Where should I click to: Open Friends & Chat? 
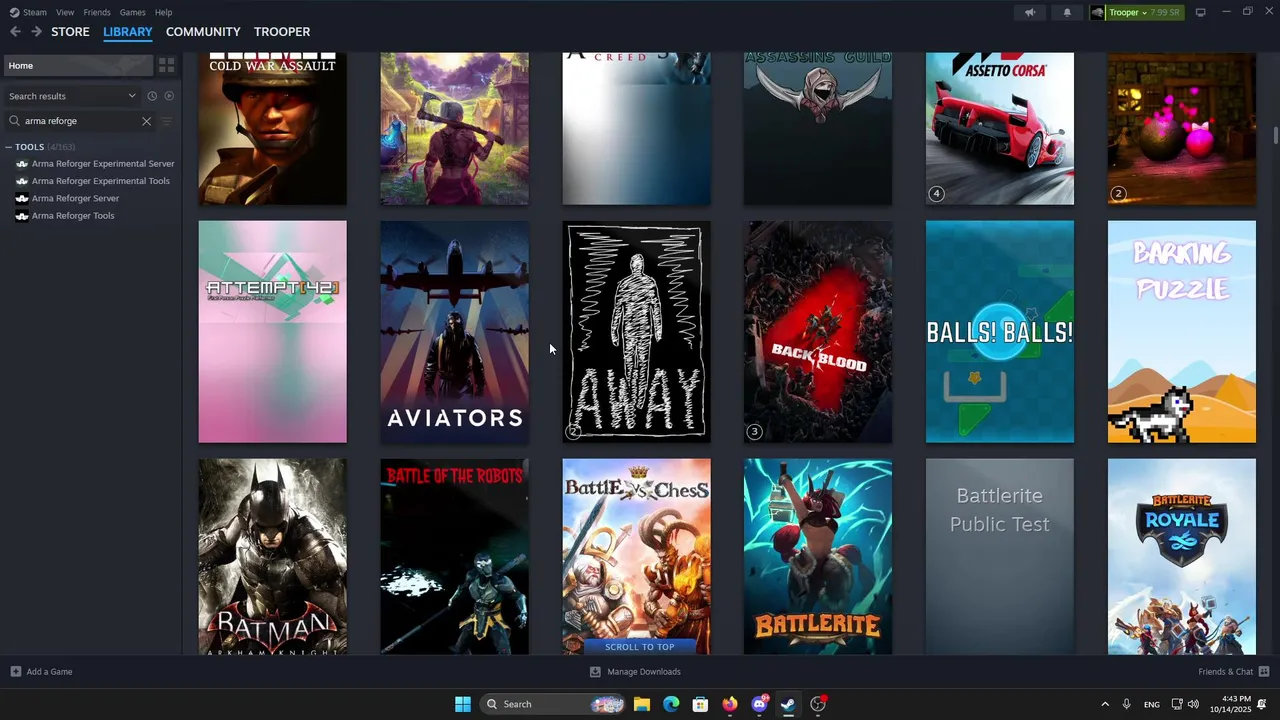pyautogui.click(x=1234, y=672)
